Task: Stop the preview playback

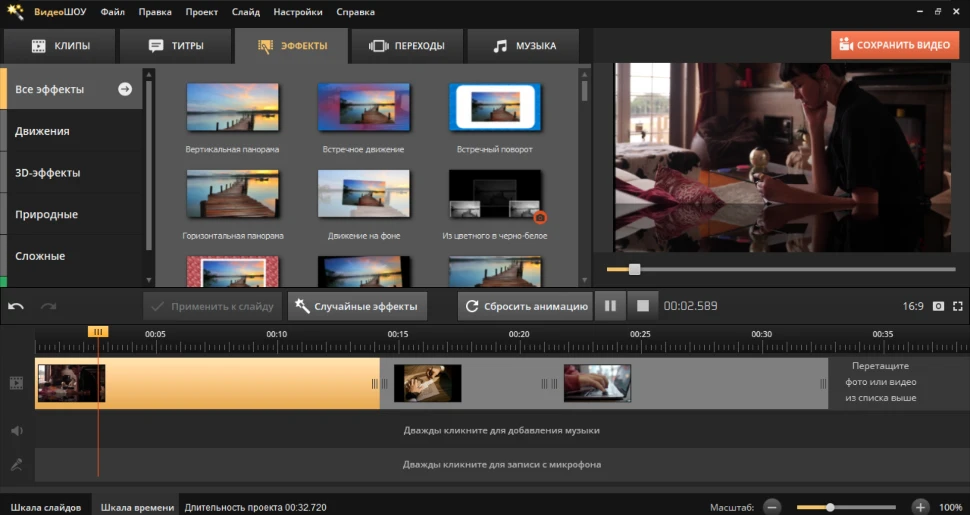Action: pyautogui.click(x=643, y=306)
